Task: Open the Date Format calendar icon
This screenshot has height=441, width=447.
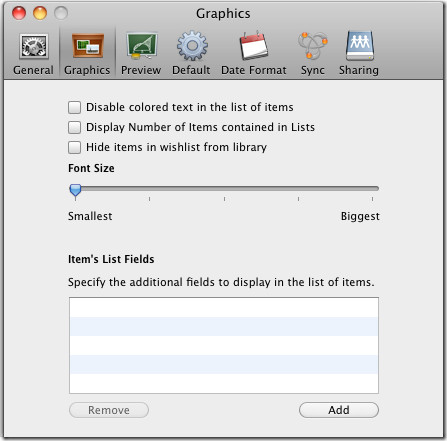Action: point(254,46)
